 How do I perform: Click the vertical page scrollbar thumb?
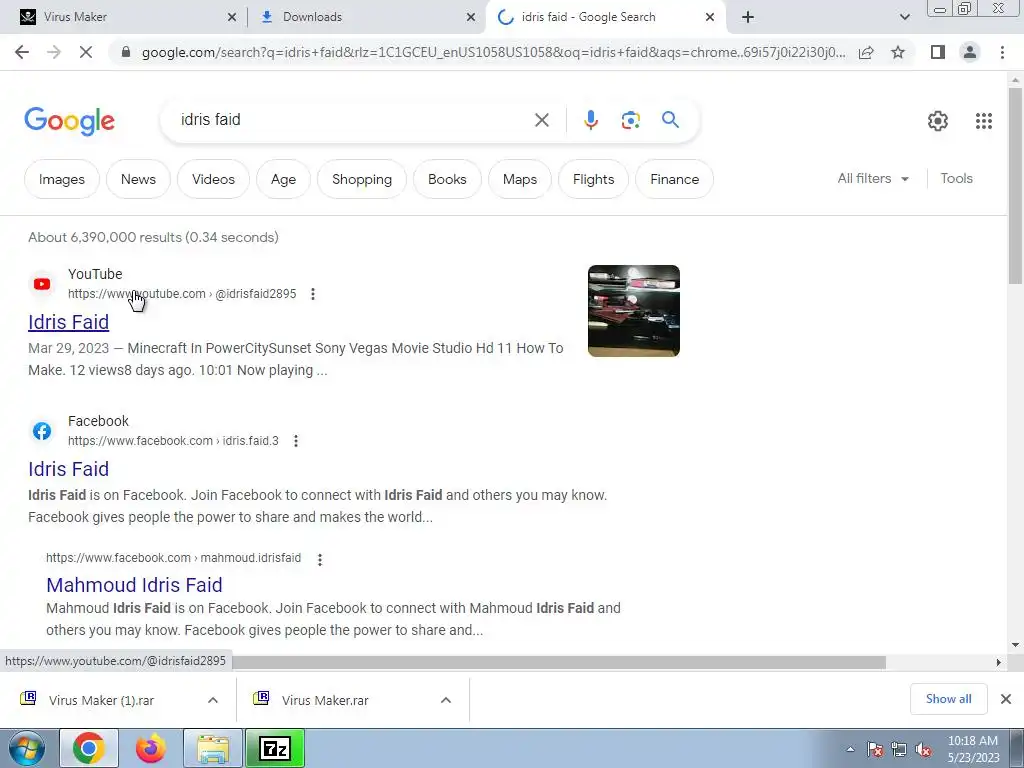[x=1015, y=185]
